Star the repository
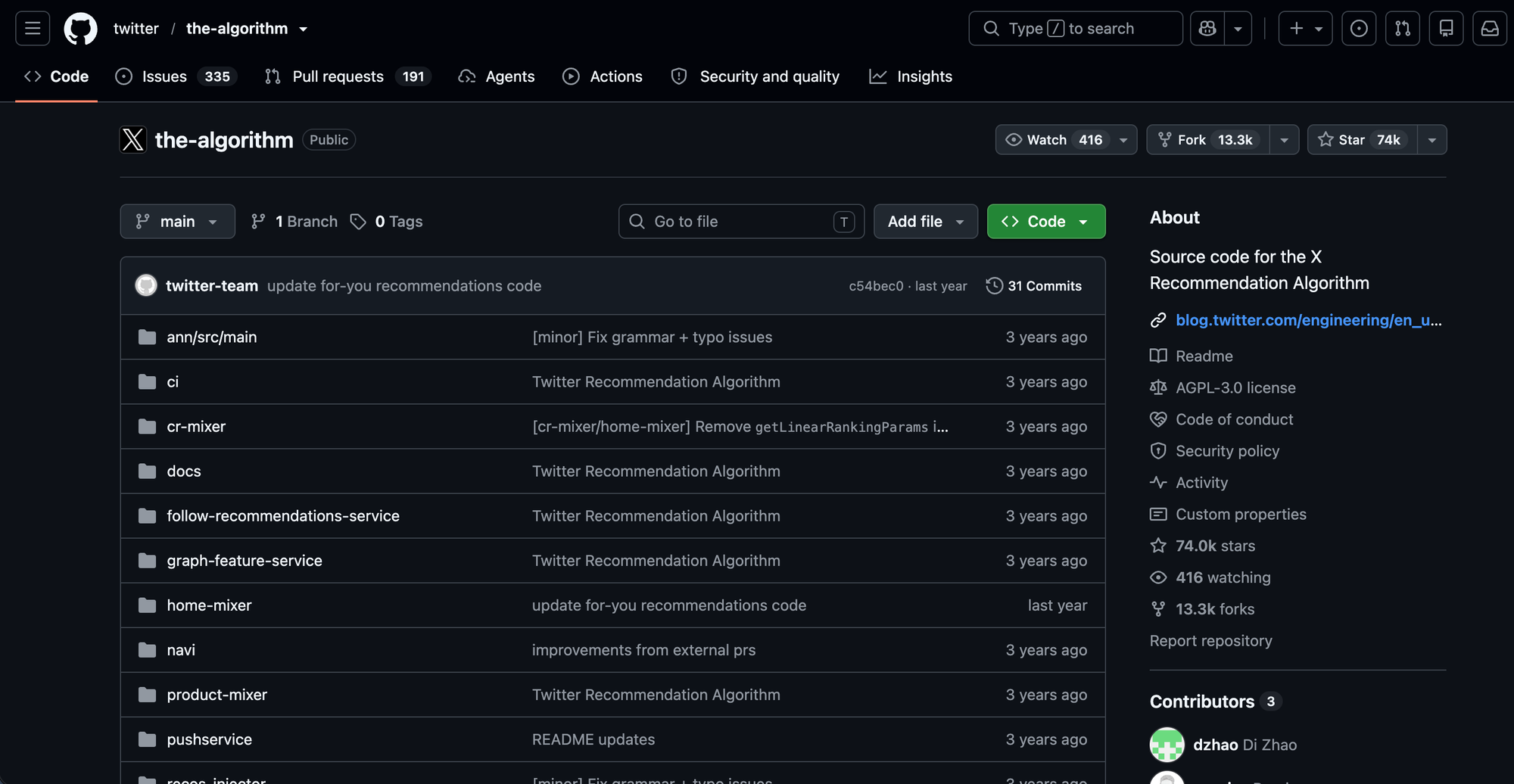 click(1362, 140)
